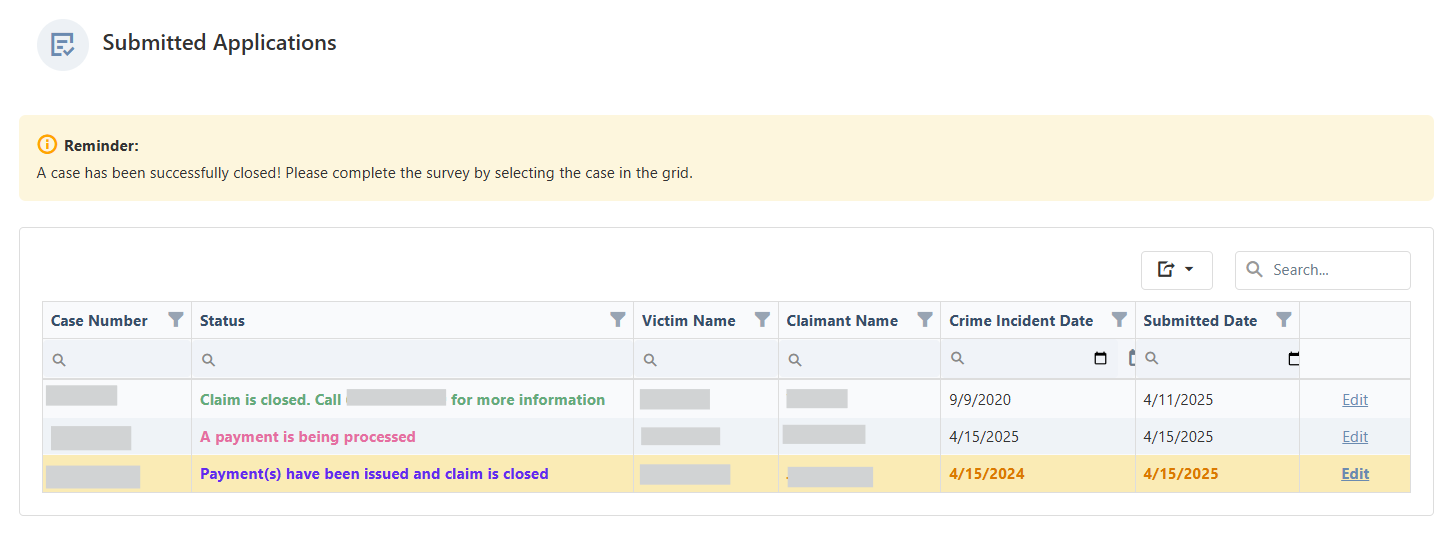
Task: Click the Submitted Applications page icon
Action: [x=63, y=45]
